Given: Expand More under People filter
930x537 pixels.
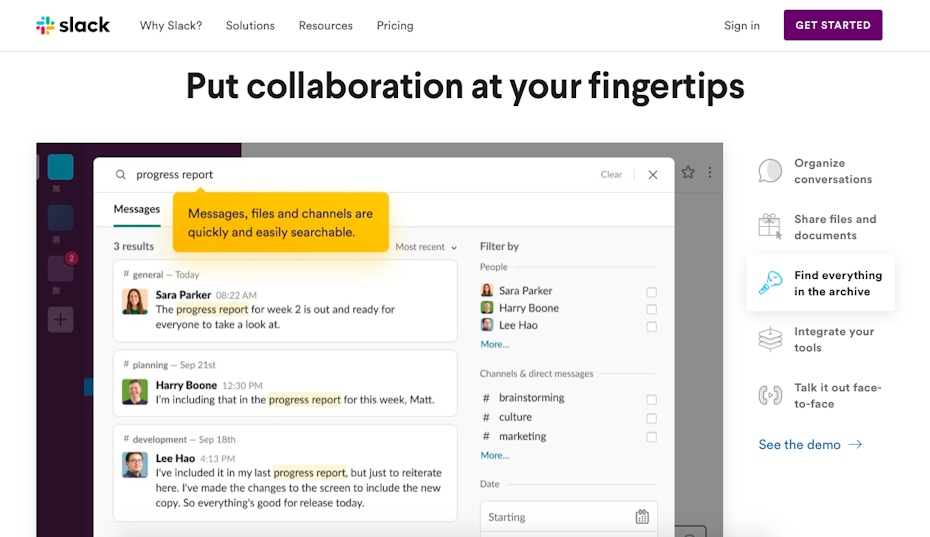Looking at the screenshot, I should click(494, 344).
